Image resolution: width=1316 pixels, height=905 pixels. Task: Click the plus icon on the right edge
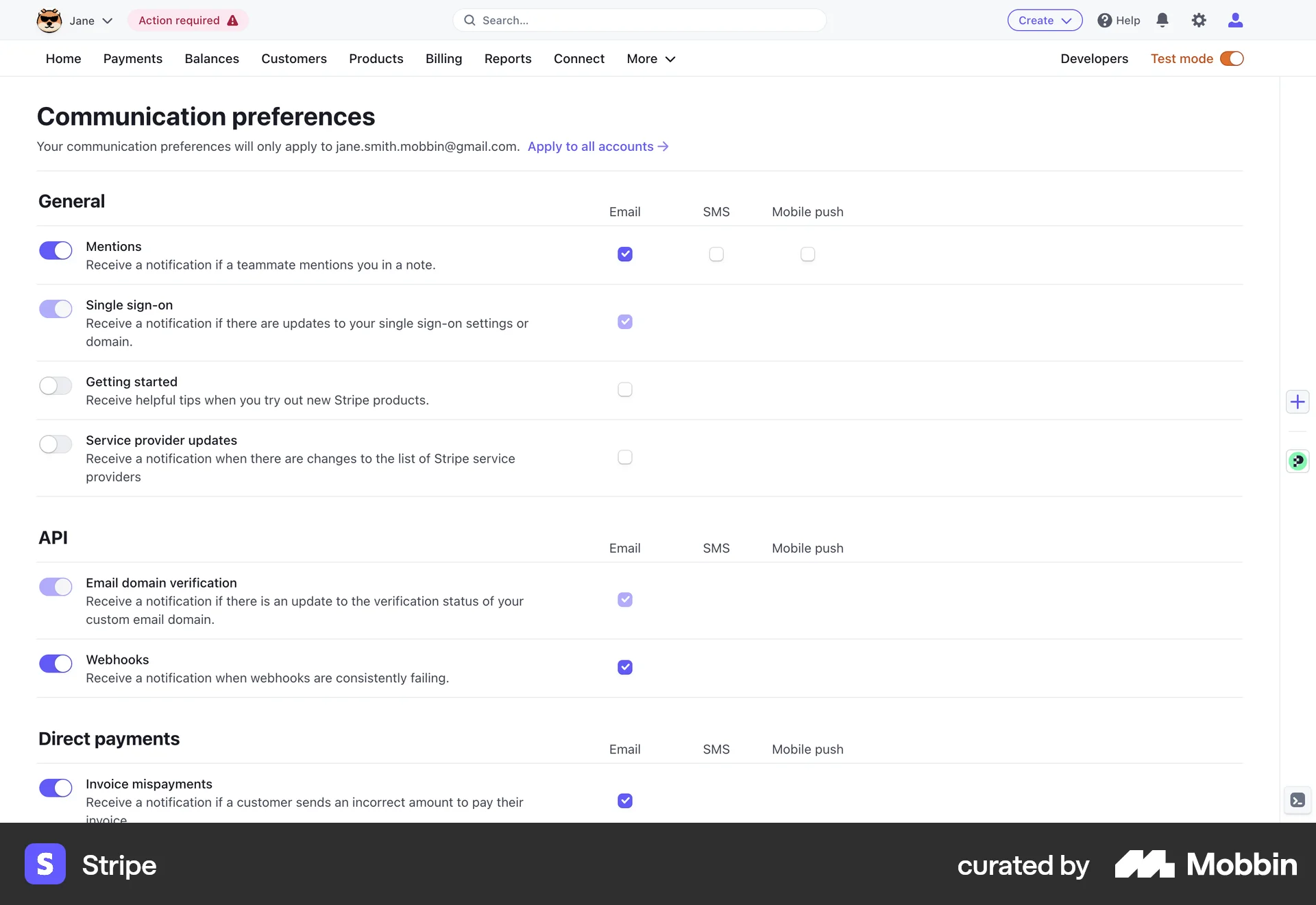click(x=1297, y=402)
